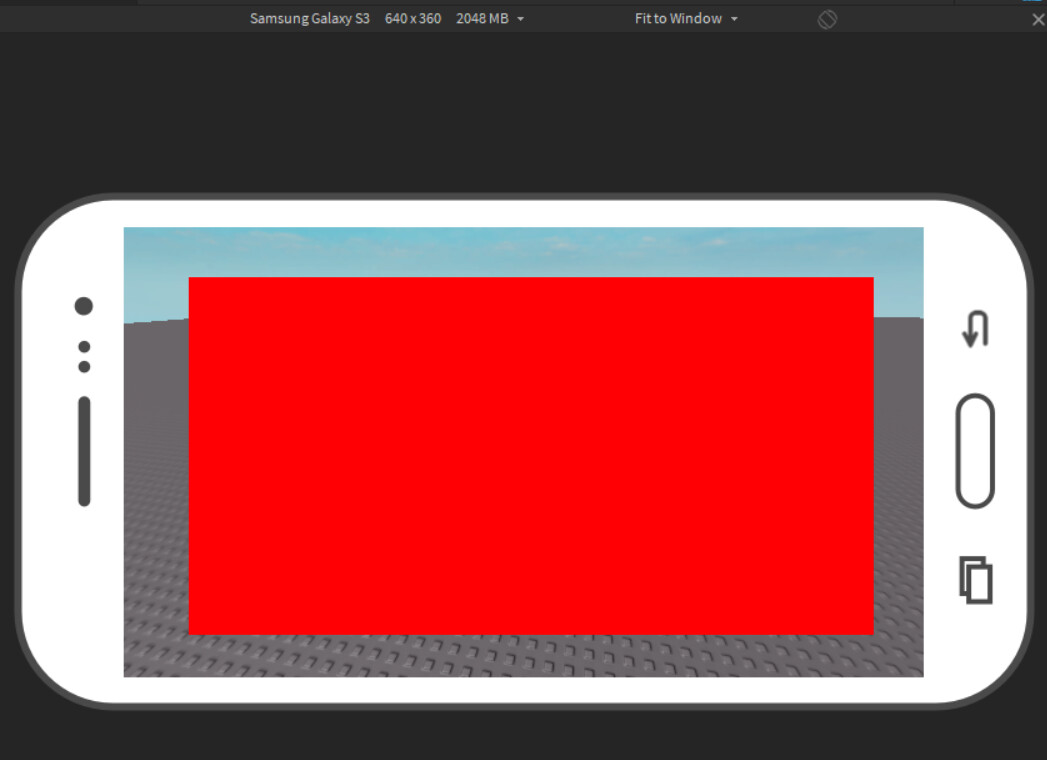Close the device emulator bar

pos(1038,20)
